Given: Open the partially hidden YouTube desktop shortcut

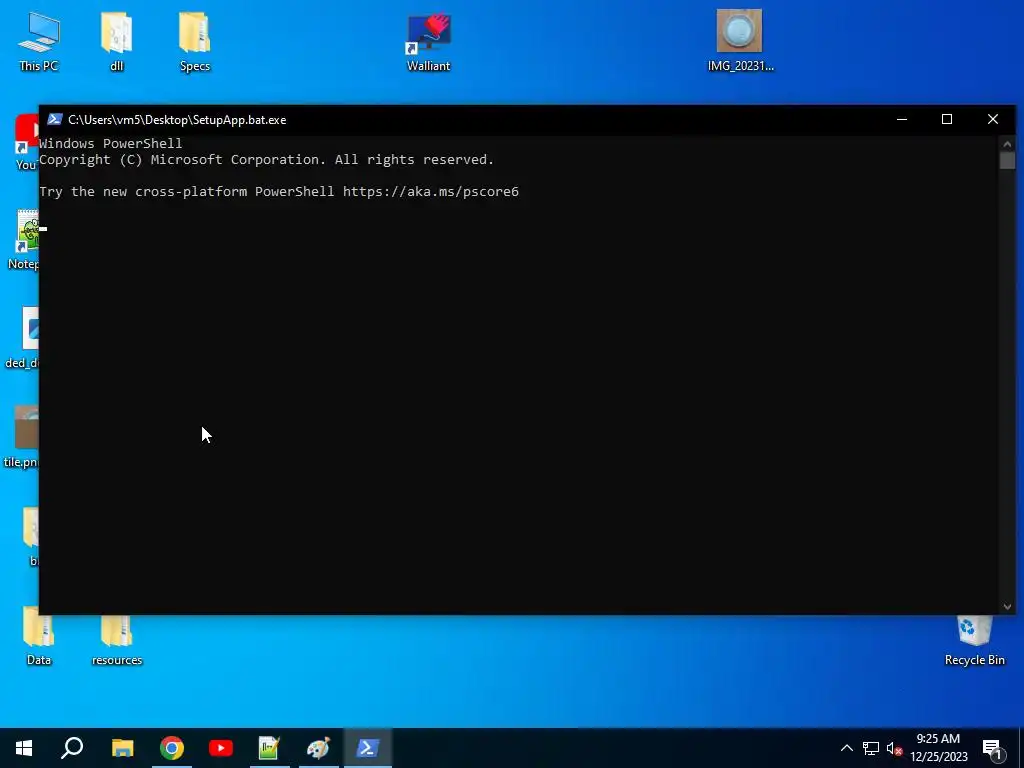Looking at the screenshot, I should [27, 142].
